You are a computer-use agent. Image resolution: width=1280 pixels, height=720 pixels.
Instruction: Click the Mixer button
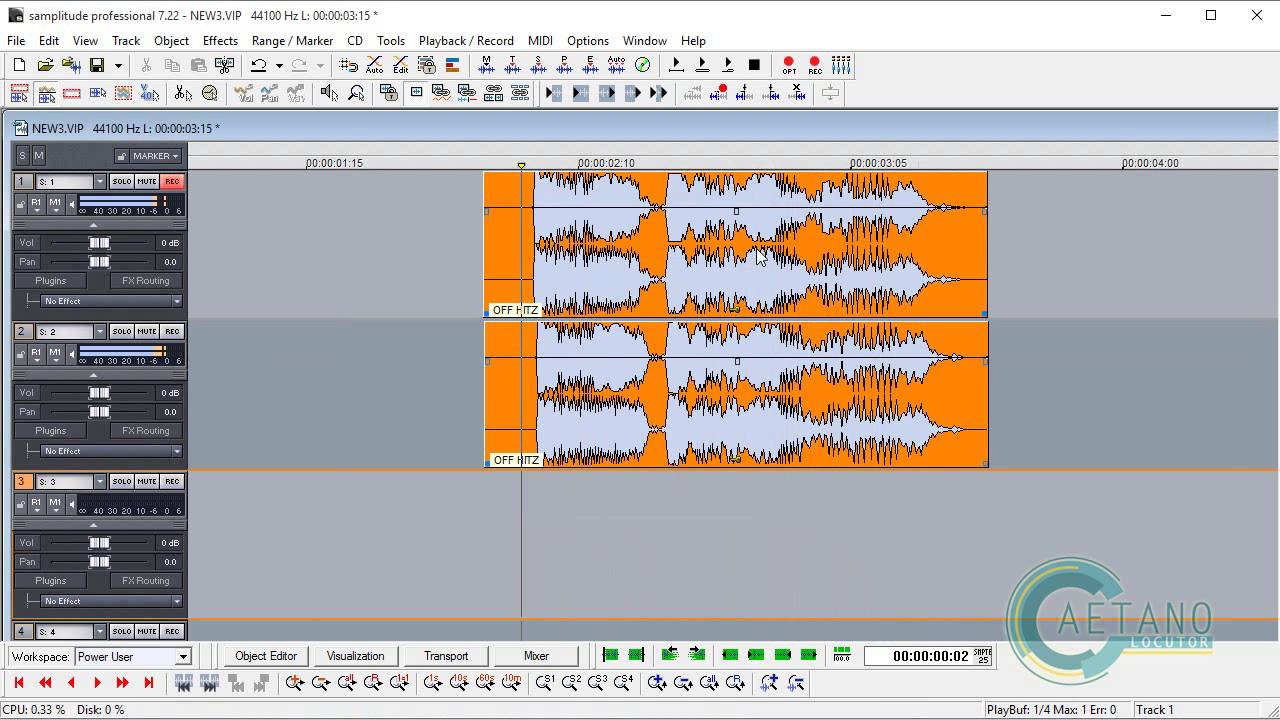[536, 656]
